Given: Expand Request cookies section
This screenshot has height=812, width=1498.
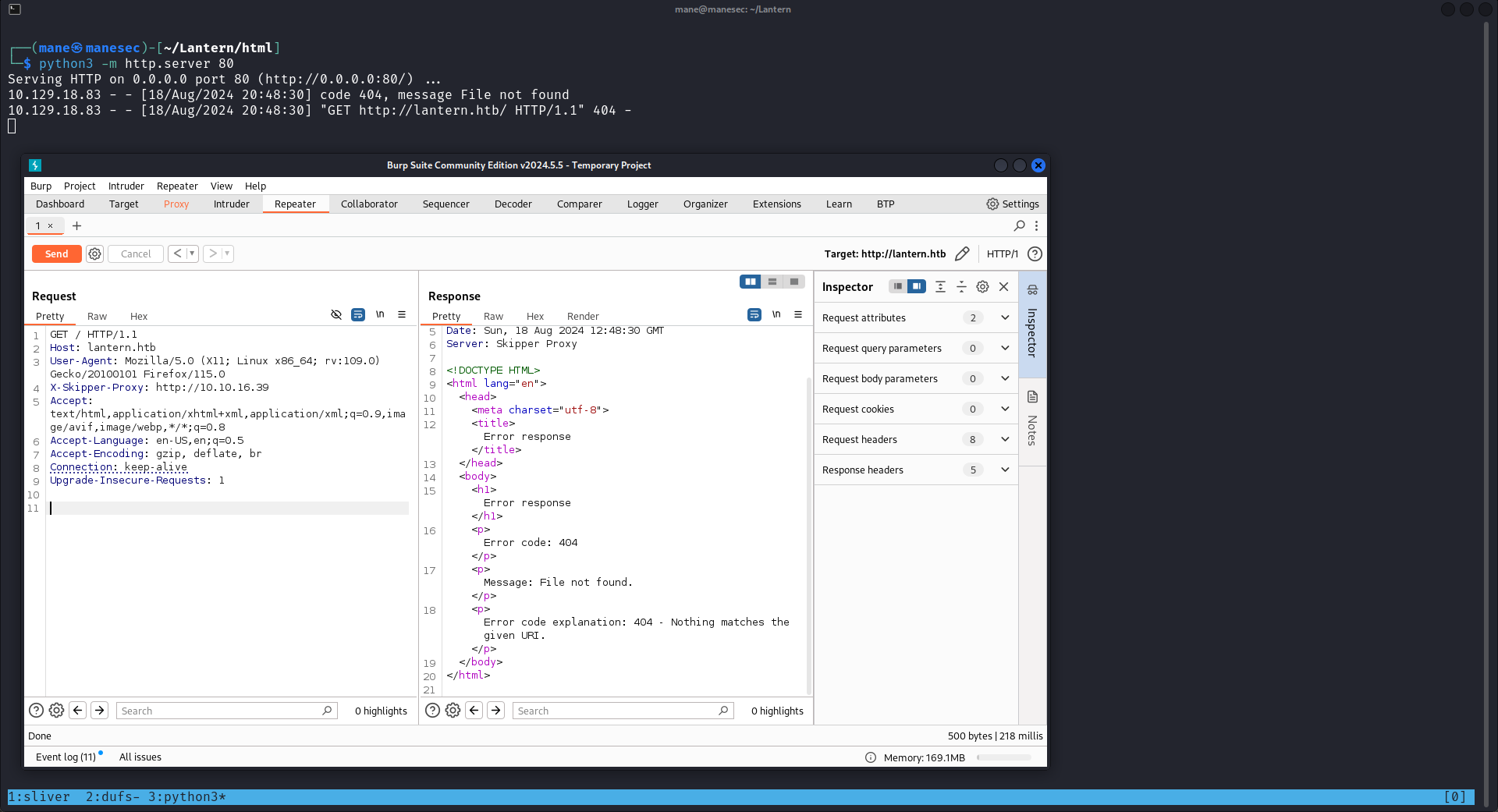Looking at the screenshot, I should 916,410.
